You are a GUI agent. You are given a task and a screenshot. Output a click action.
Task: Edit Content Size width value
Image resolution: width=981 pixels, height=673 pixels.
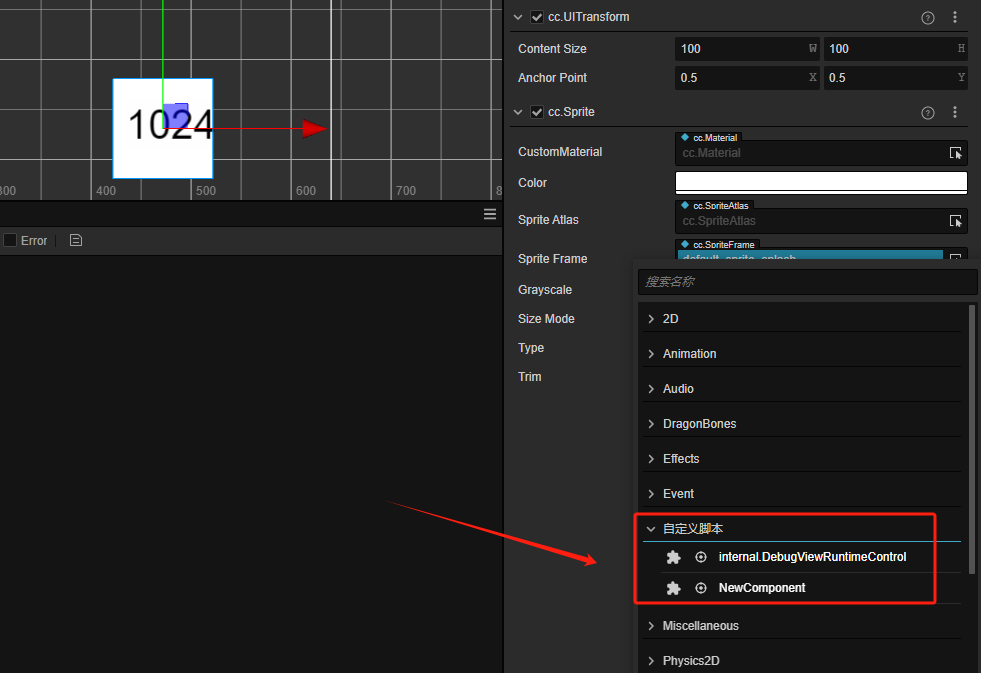click(x=747, y=49)
